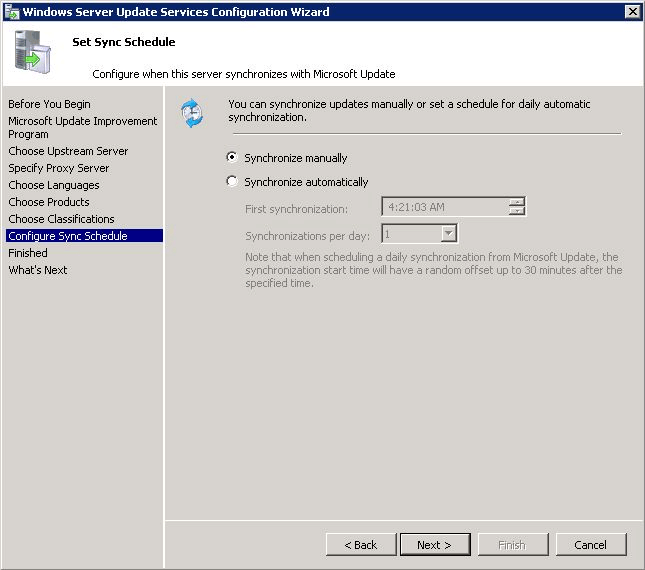Click the blue sync arrows icon
645x570 pixels.
coord(191,114)
